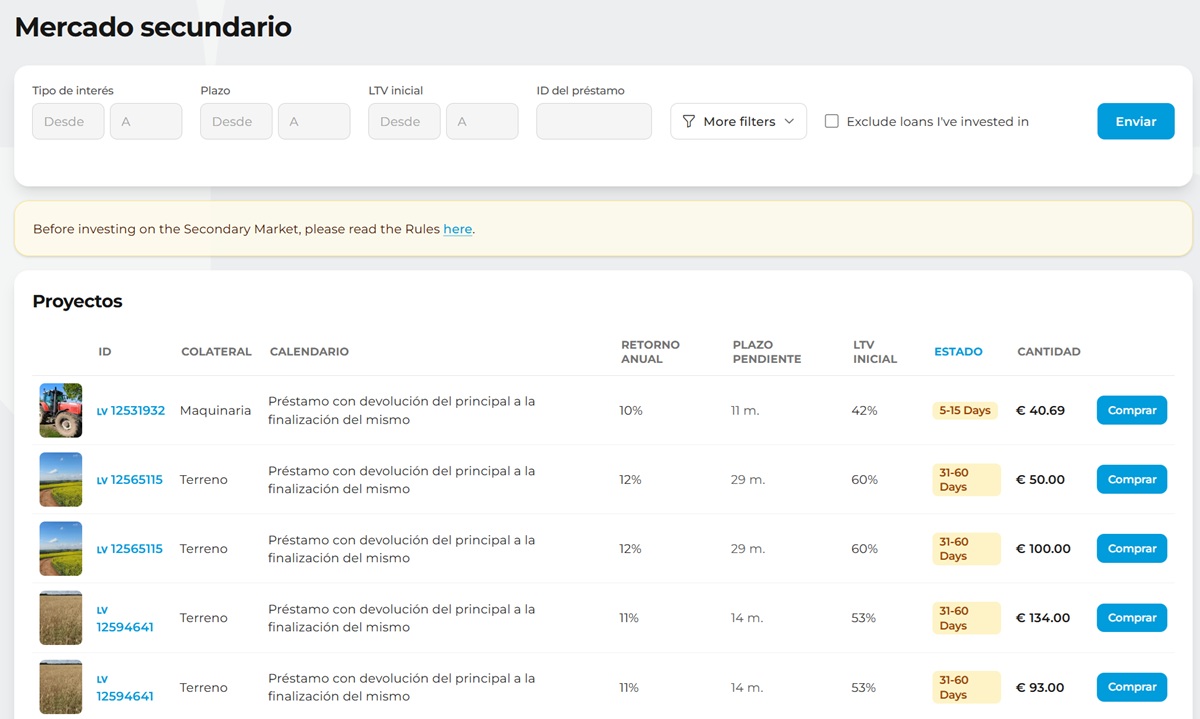Select the COLATERAL column header

(x=216, y=352)
